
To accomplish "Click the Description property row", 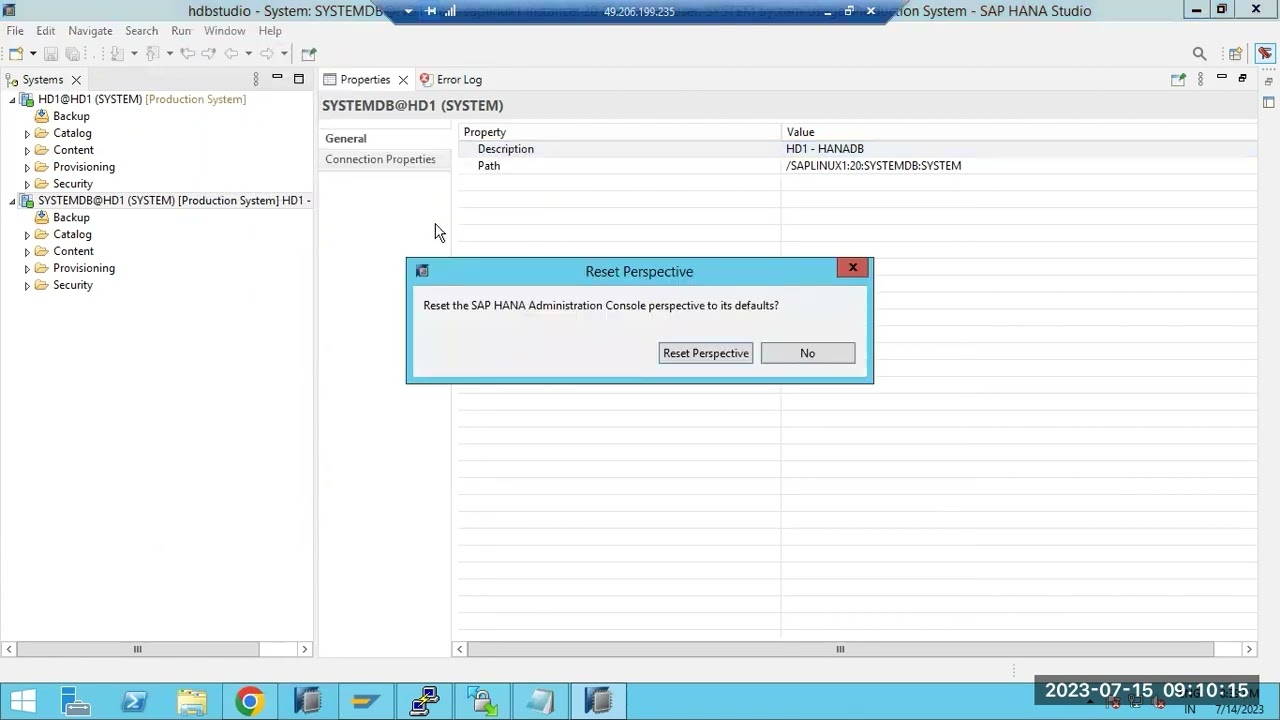I will 857,149.
